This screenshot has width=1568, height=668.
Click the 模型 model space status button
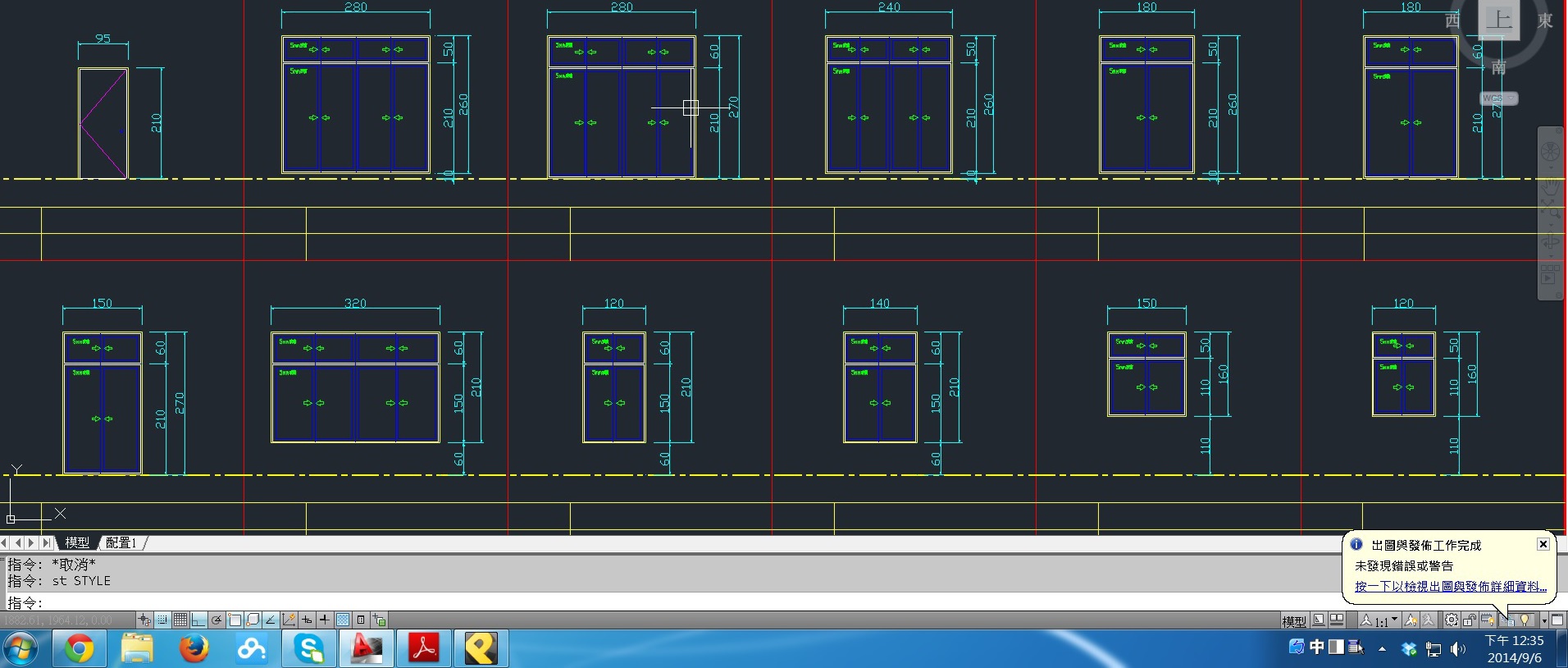pyautogui.click(x=1294, y=621)
